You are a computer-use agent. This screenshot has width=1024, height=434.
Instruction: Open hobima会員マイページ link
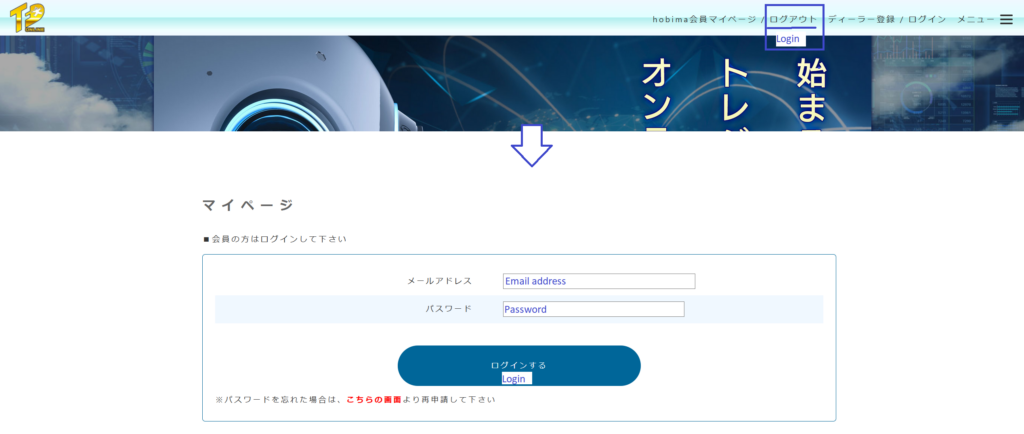coord(704,19)
